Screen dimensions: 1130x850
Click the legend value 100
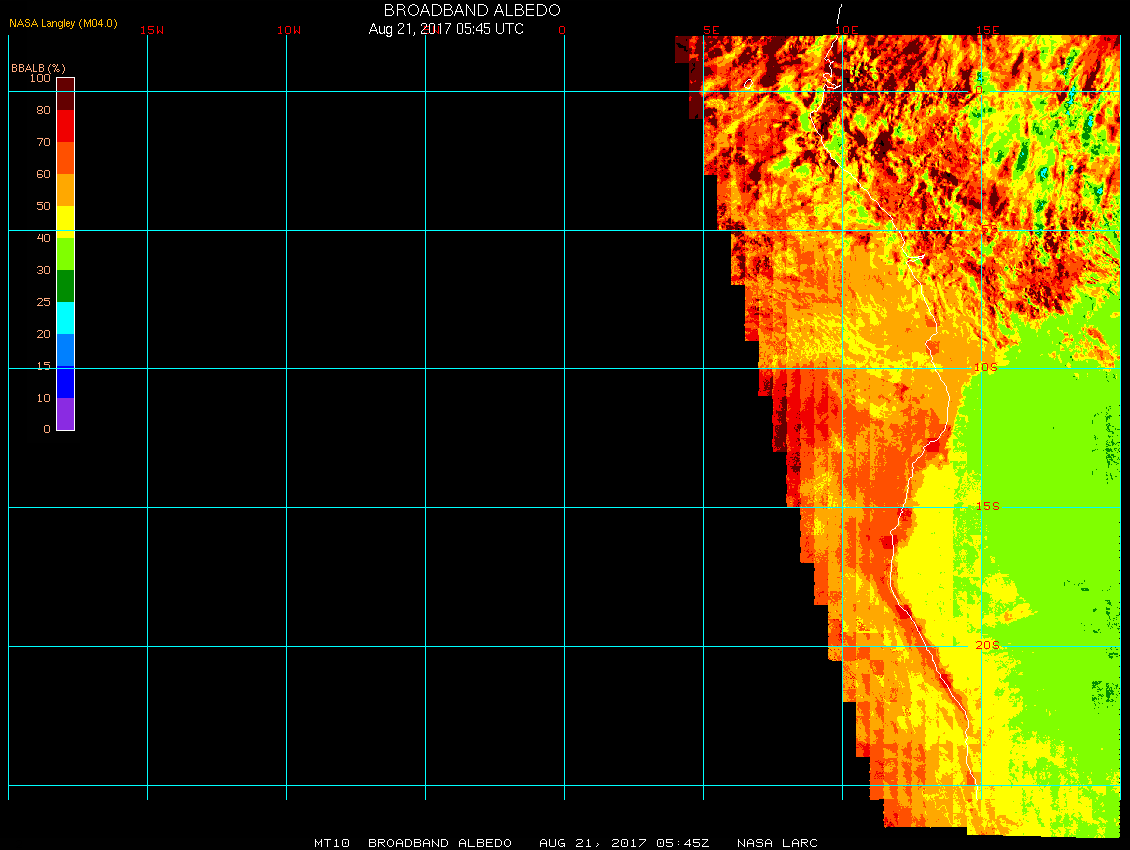pos(40,78)
